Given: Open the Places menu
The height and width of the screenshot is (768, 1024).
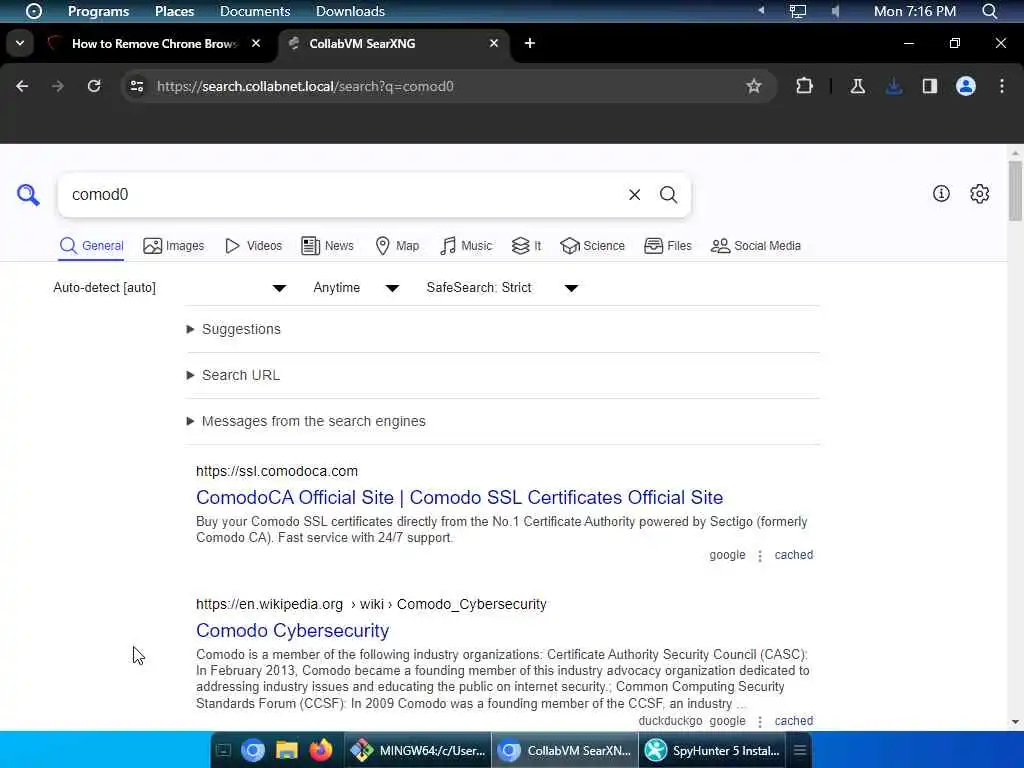Looking at the screenshot, I should click(174, 11).
